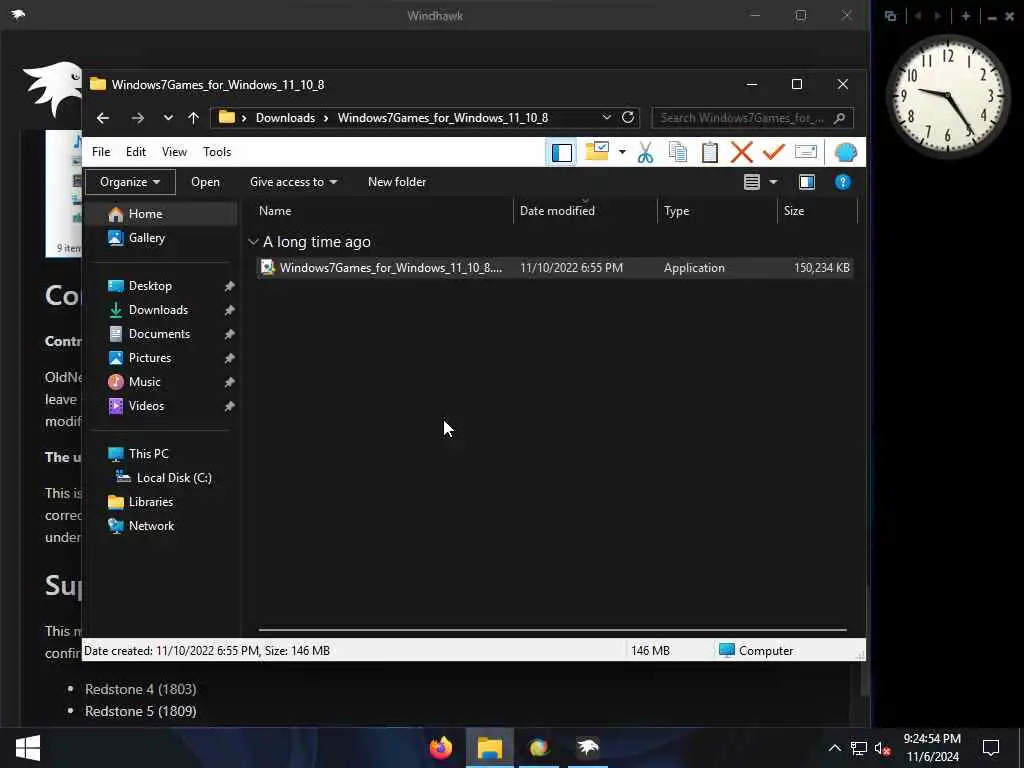The height and width of the screenshot is (768, 1024).
Task: Open the view options dropdown arrow
Action: pyautogui.click(x=773, y=182)
